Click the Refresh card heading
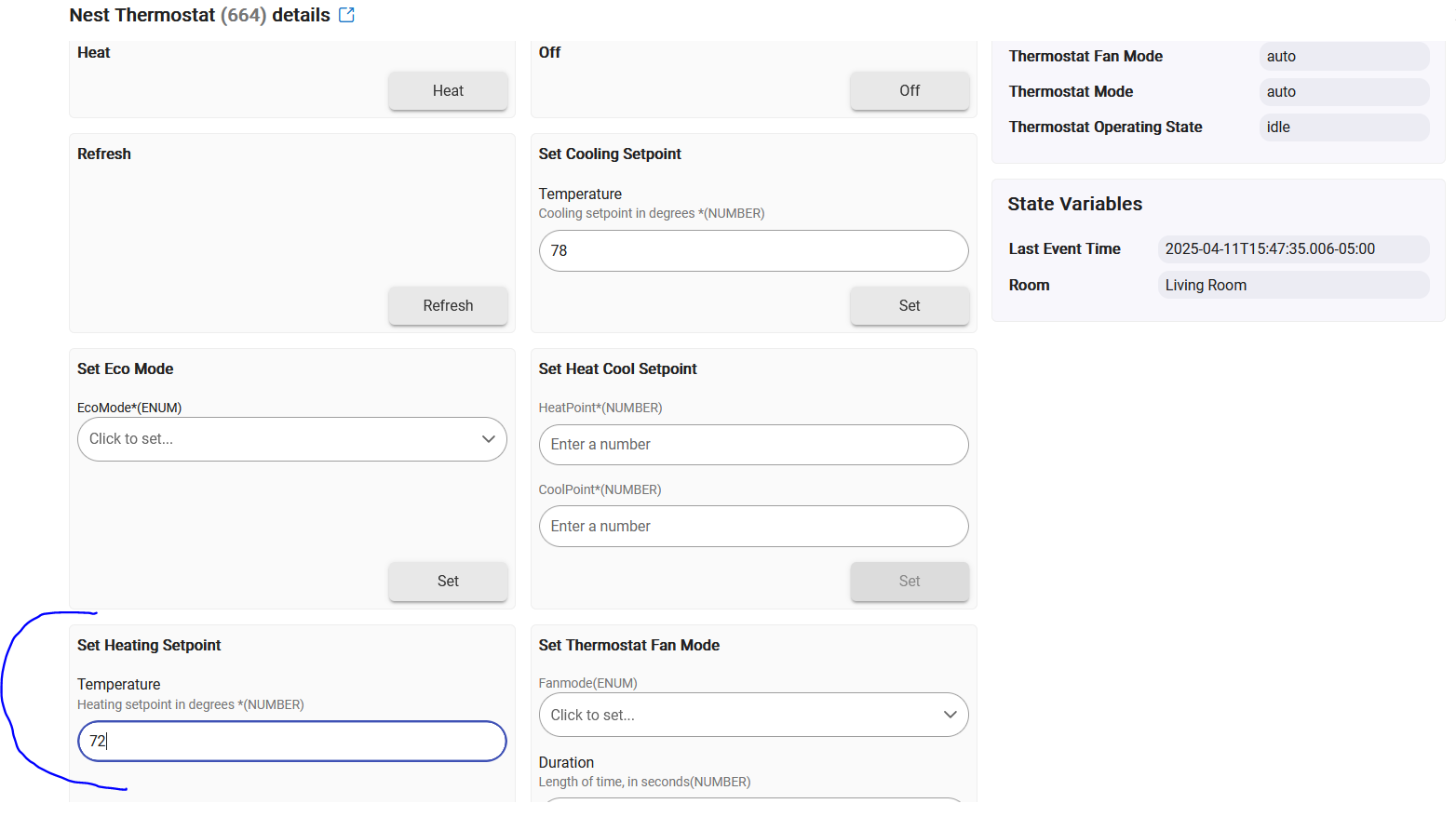This screenshot has height=817, width=1456. point(104,154)
